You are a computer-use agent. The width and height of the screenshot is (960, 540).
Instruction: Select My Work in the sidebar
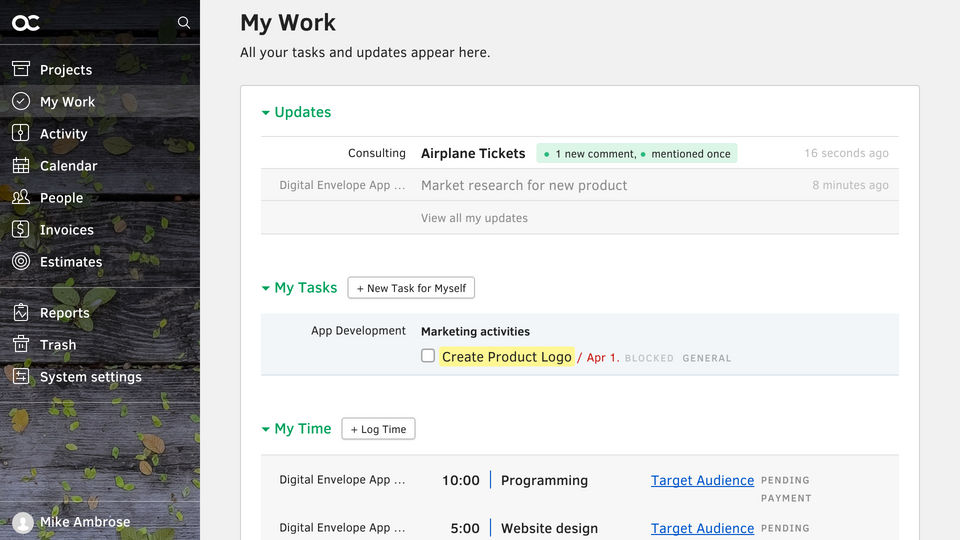67,101
